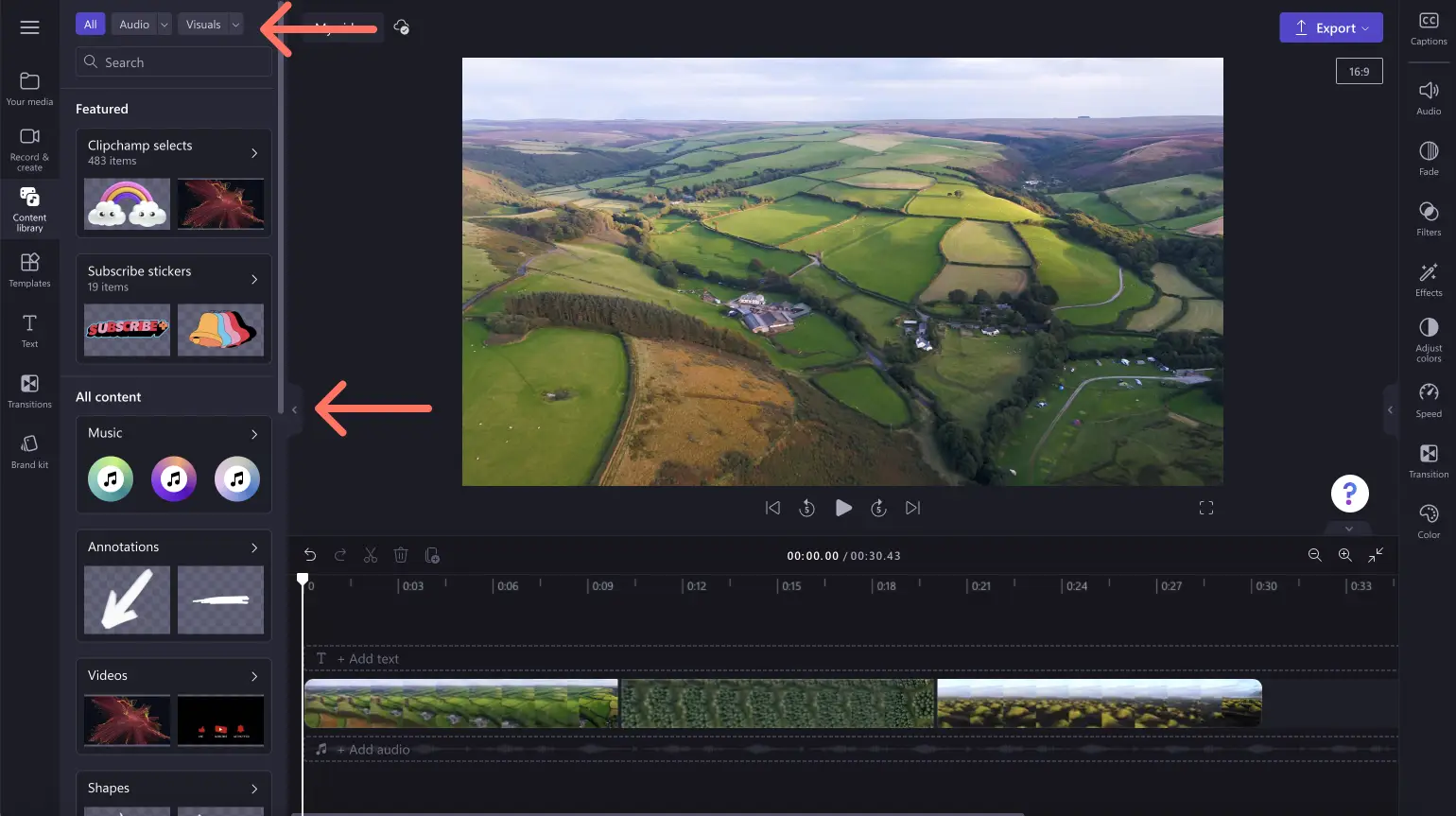The height and width of the screenshot is (816, 1456).
Task: Collapse the content library panel
Action: [294, 409]
